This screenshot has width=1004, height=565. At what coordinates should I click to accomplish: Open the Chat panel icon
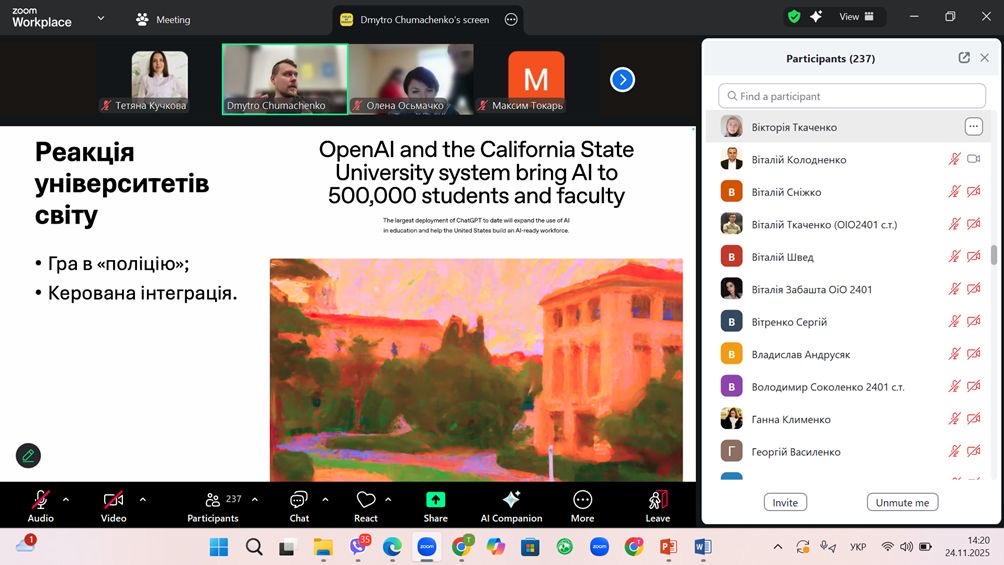299,500
